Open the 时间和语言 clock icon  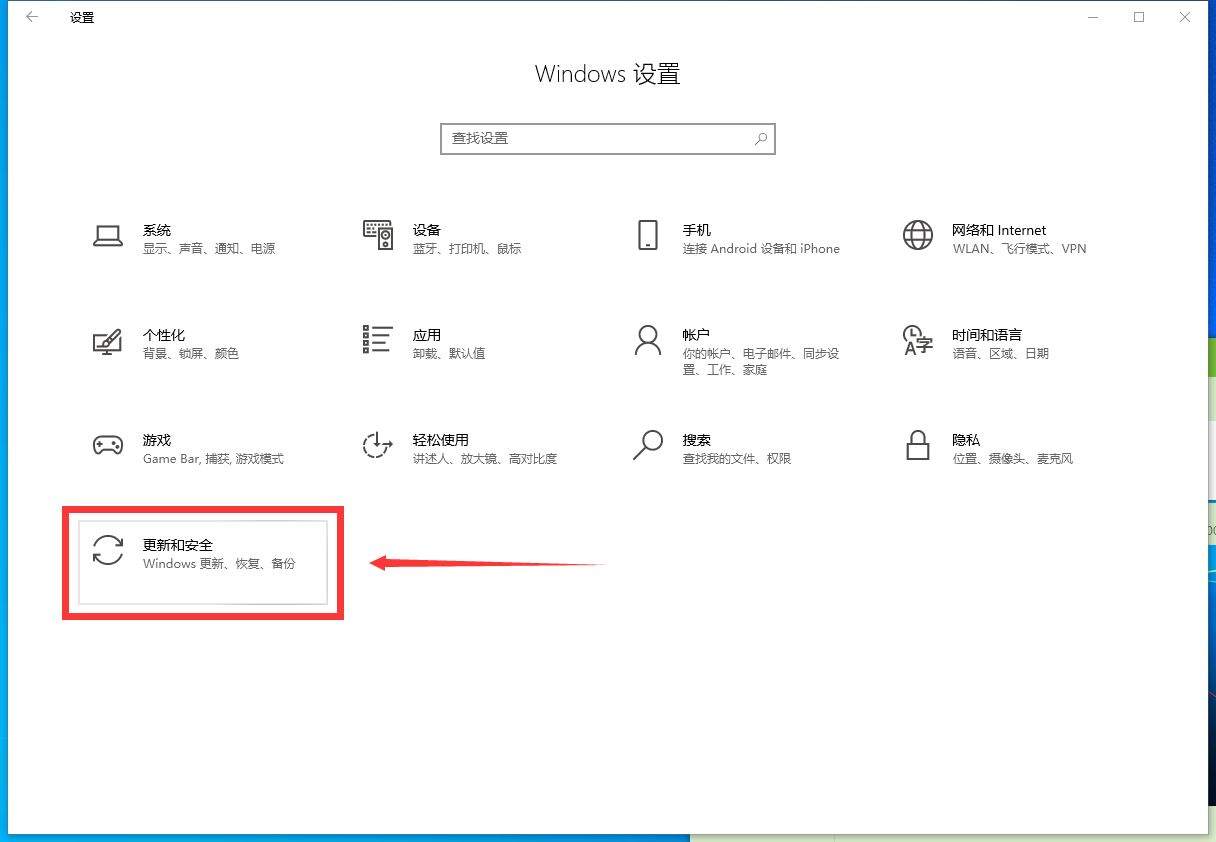(918, 340)
